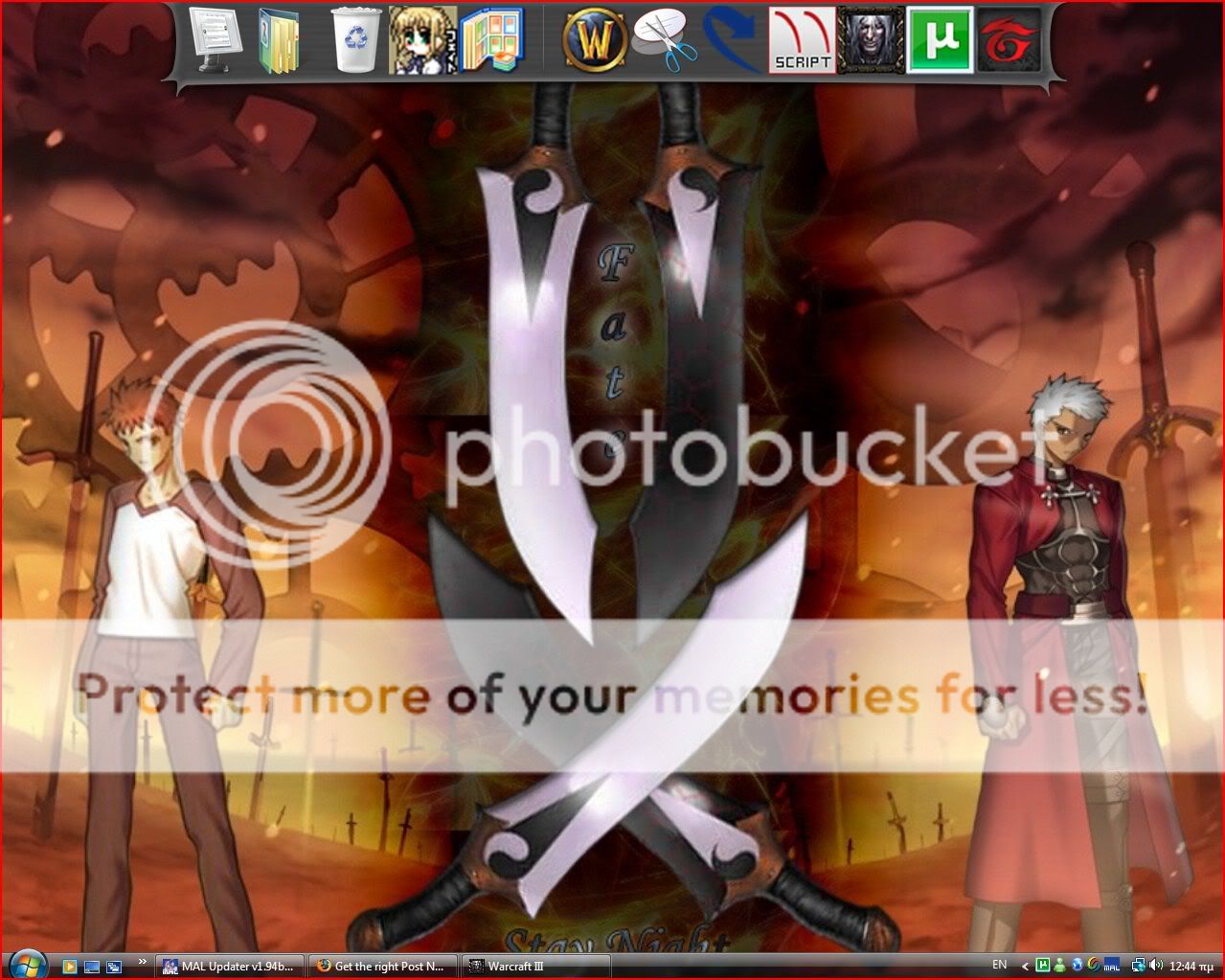Image resolution: width=1225 pixels, height=980 pixels.
Task: Open the Windows Start menu orb
Action: [27, 965]
